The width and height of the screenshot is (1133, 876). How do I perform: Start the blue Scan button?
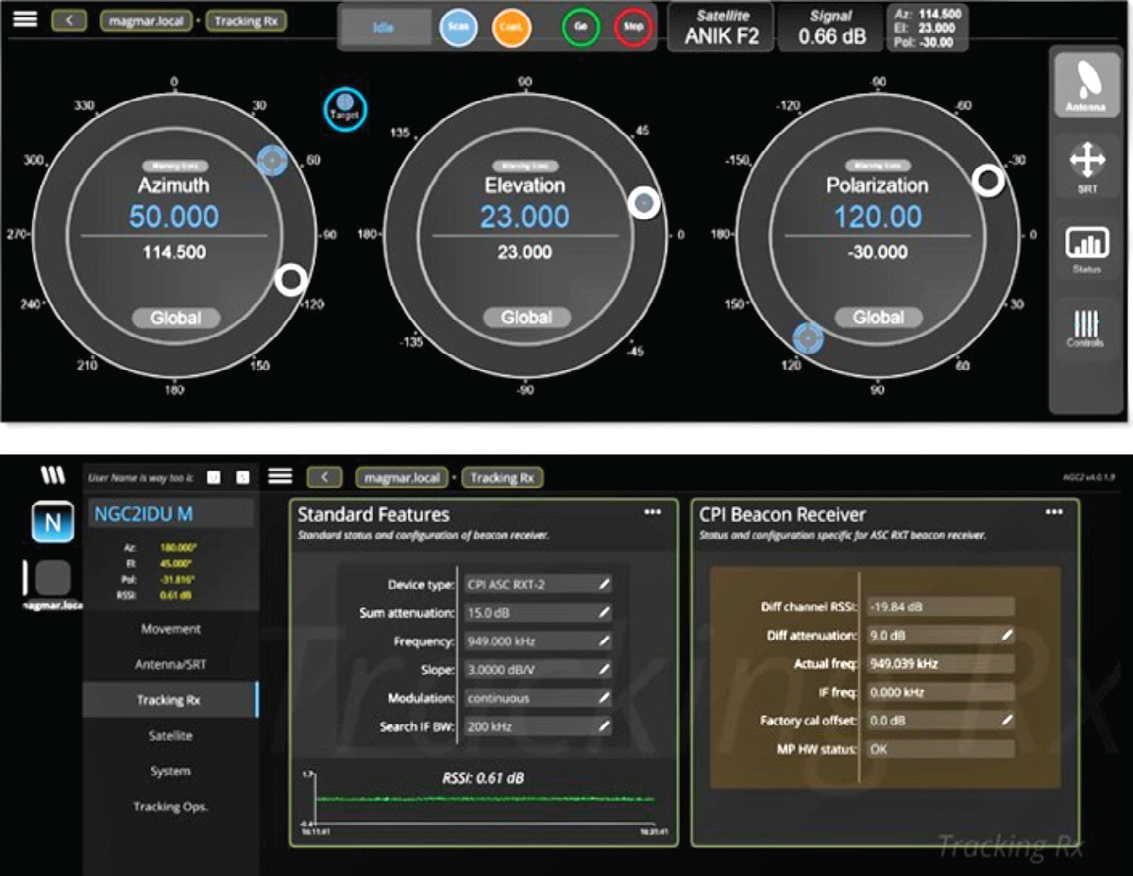(x=458, y=27)
